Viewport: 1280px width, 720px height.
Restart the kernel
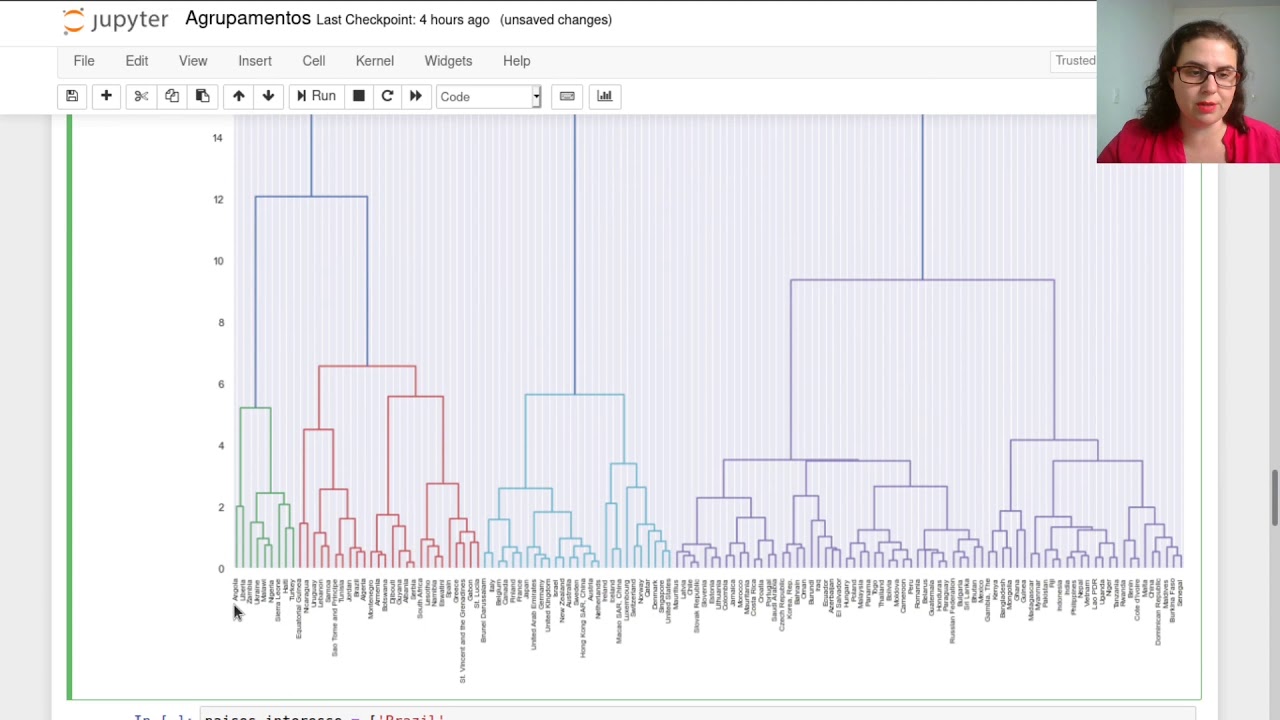coord(387,96)
